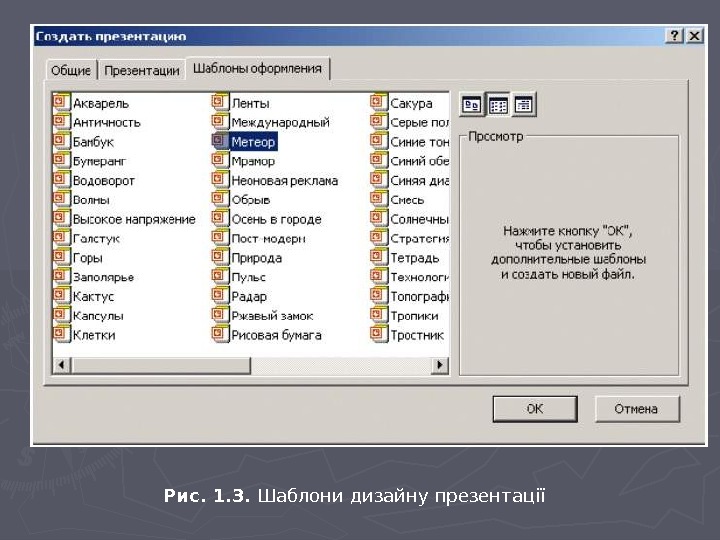
Task: Click the Кактус template icon
Action: (x=61, y=295)
